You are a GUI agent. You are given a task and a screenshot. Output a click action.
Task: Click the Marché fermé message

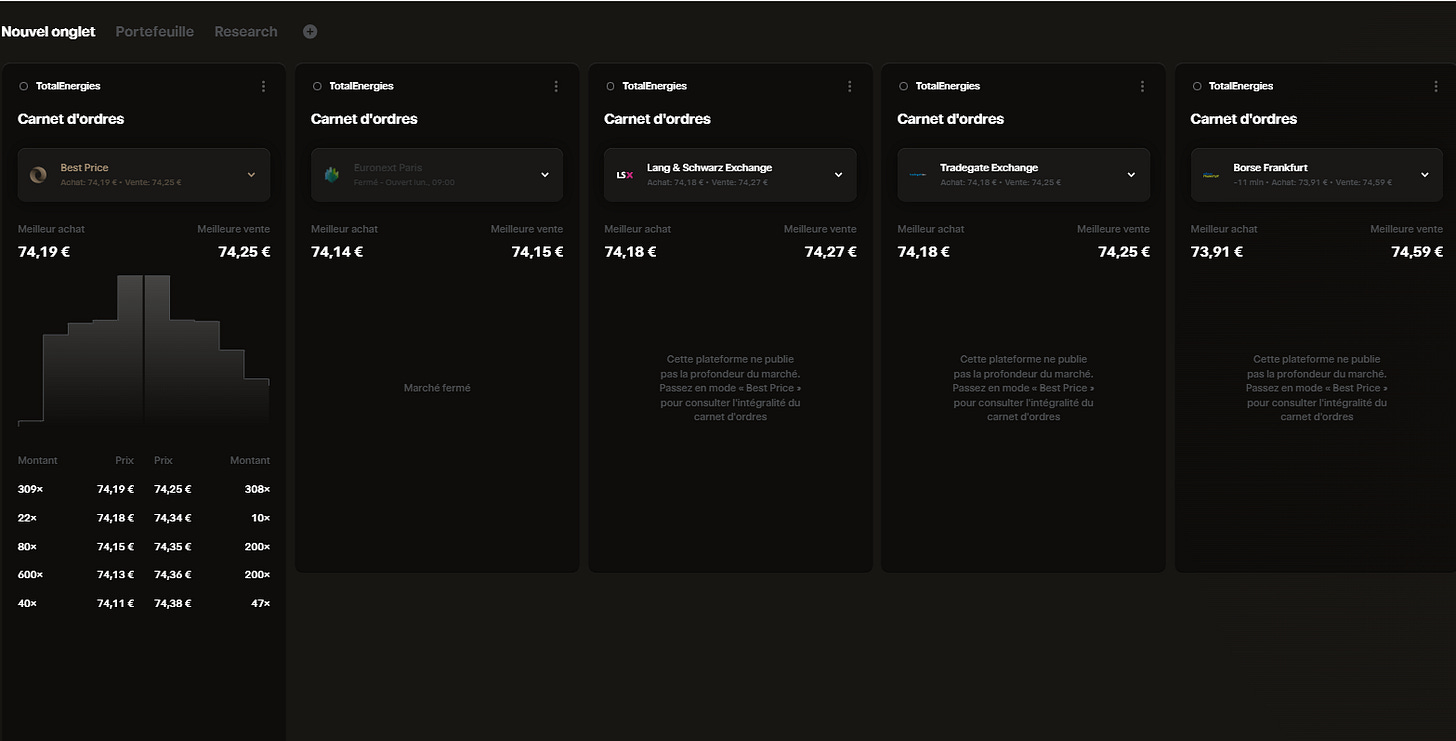[437, 388]
